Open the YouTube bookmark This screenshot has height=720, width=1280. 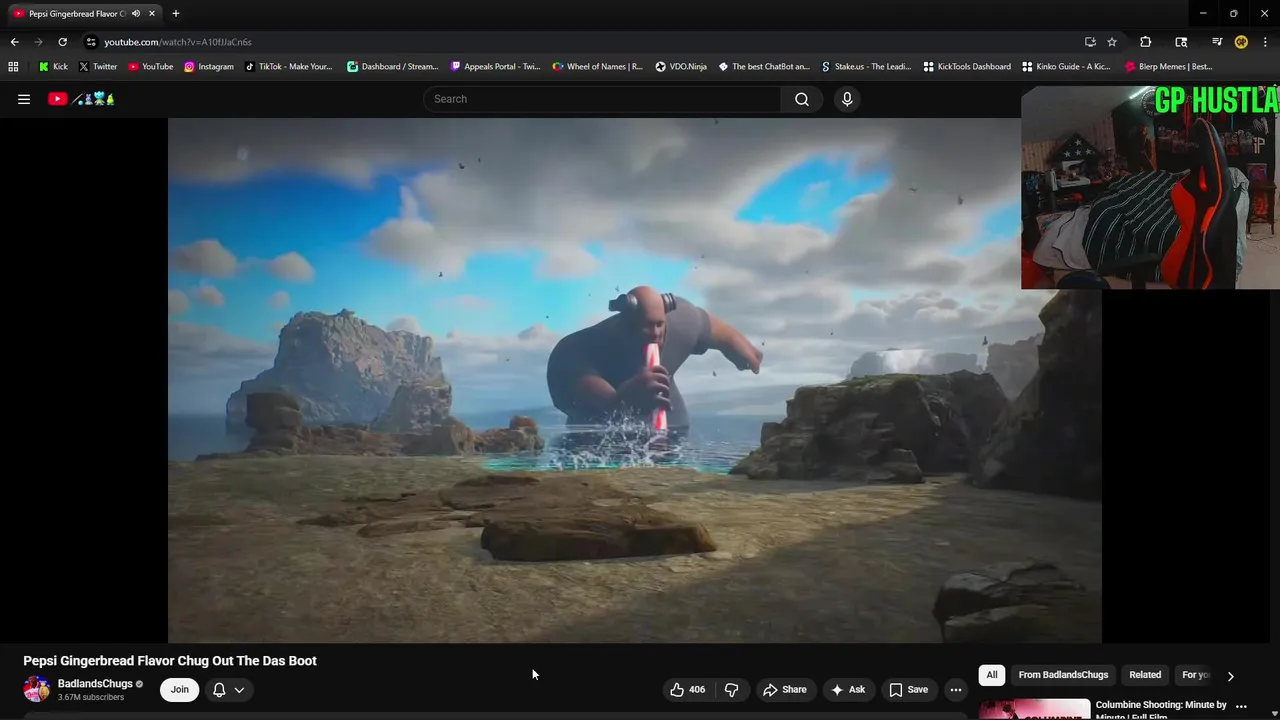[x=151, y=67]
